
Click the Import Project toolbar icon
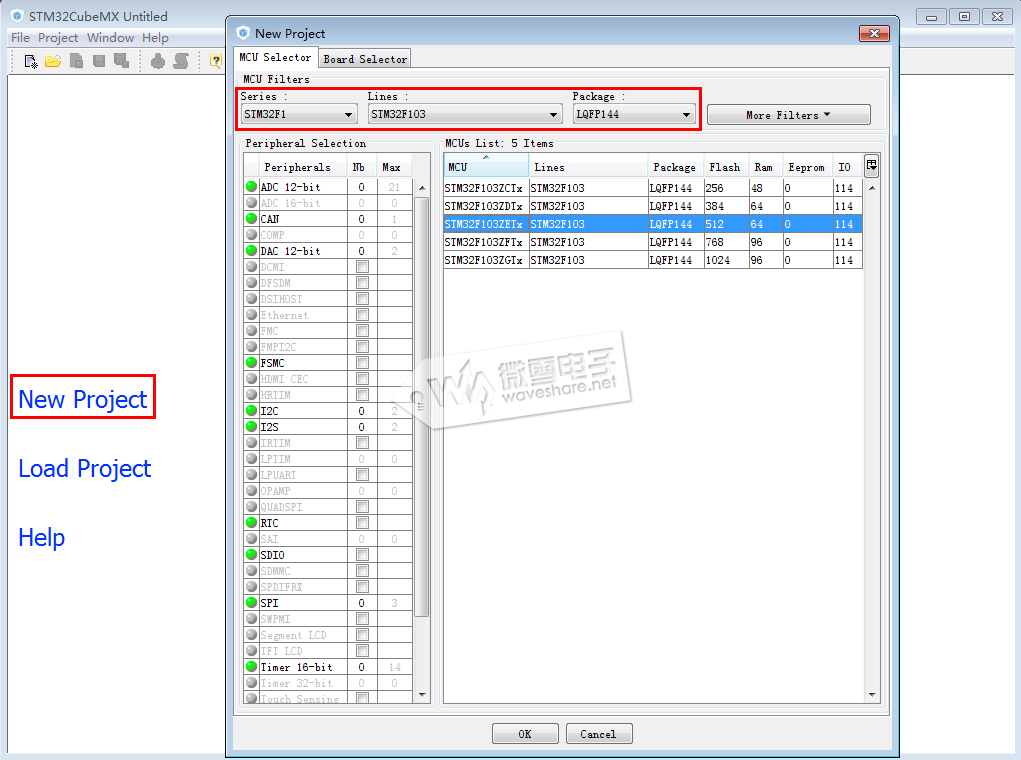76,61
